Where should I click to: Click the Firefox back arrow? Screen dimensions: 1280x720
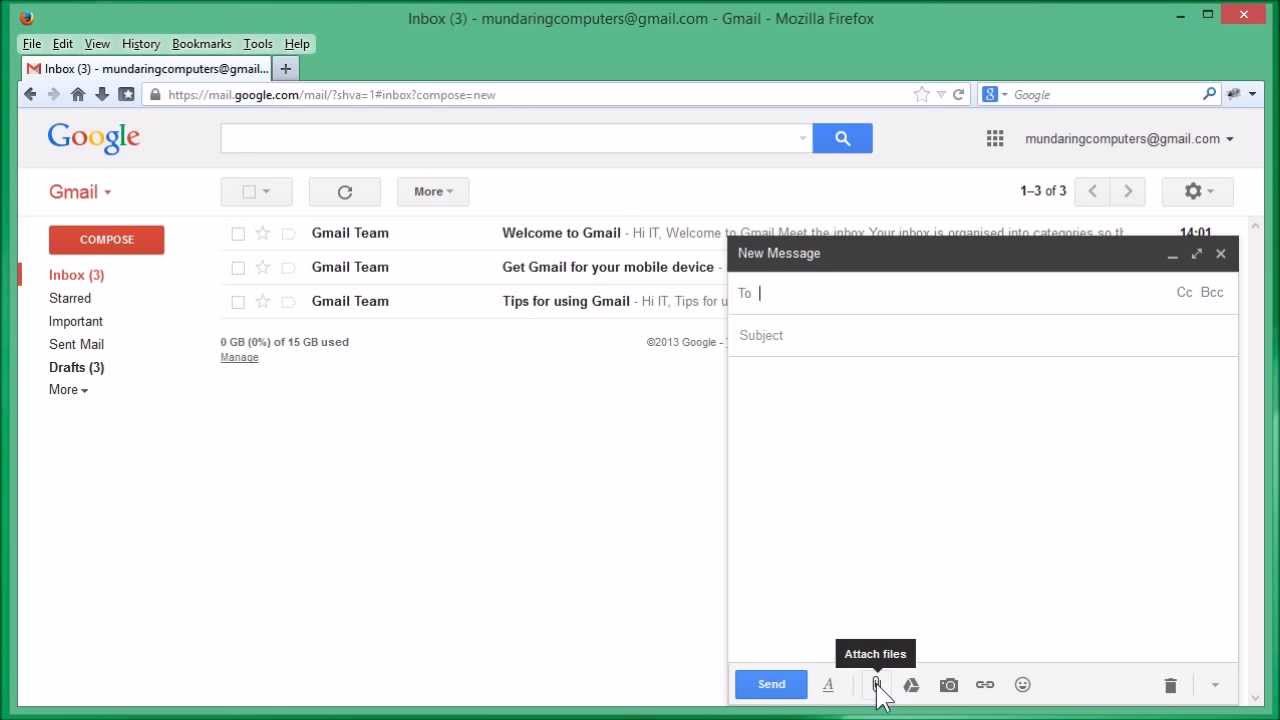point(30,94)
